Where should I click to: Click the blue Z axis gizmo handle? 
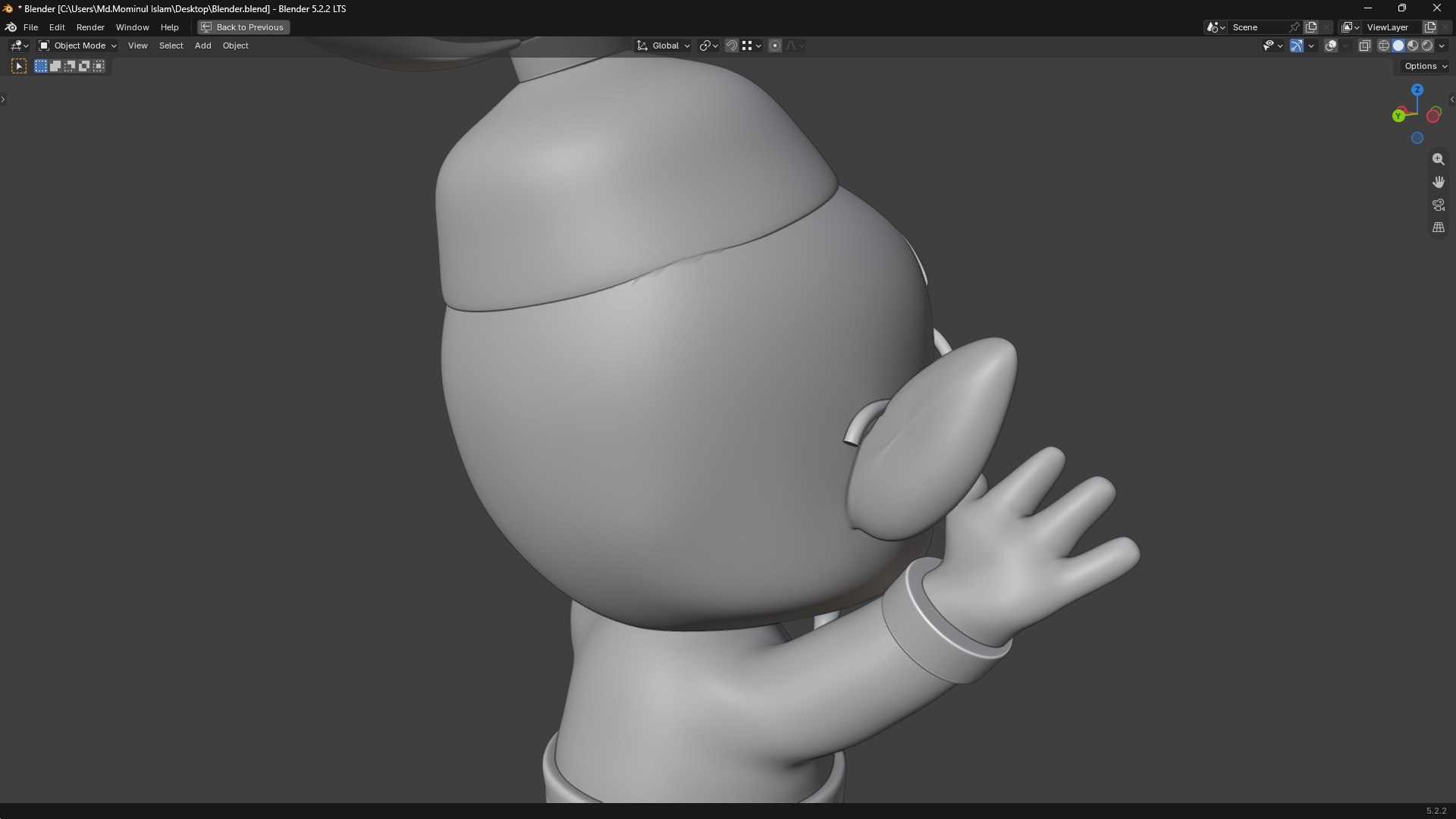tap(1417, 89)
